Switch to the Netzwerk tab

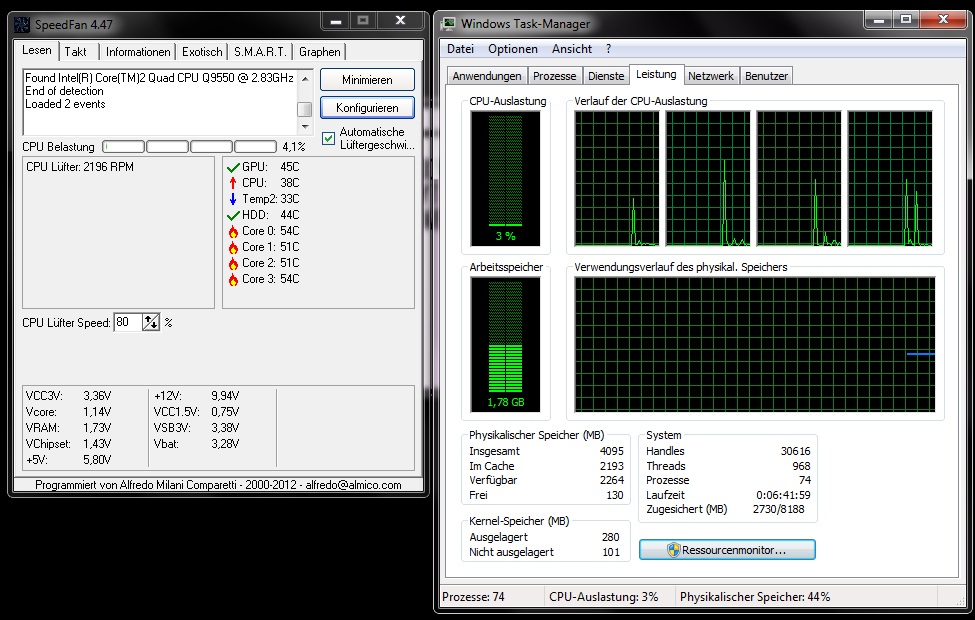pos(711,76)
